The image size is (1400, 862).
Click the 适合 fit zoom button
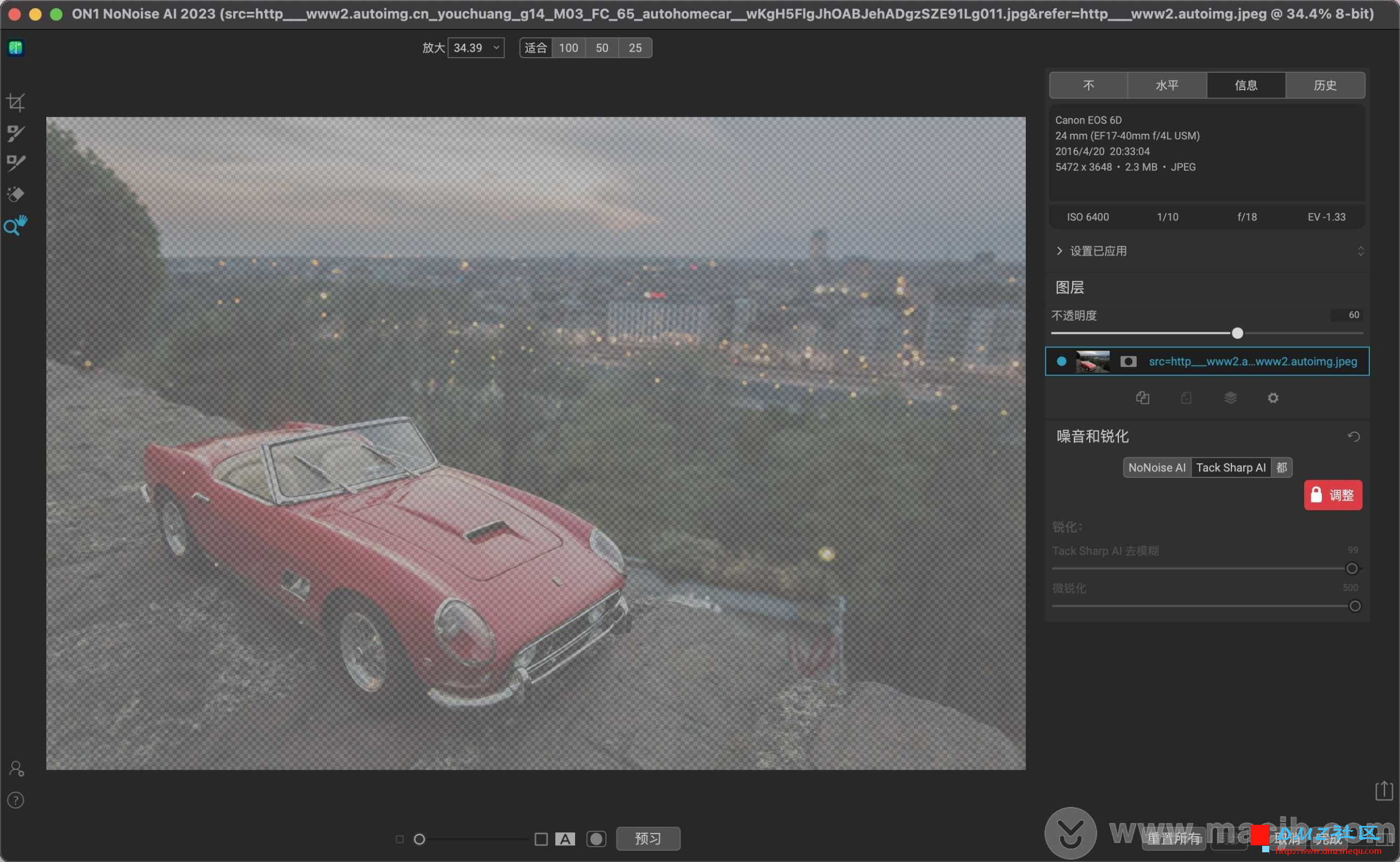(536, 48)
